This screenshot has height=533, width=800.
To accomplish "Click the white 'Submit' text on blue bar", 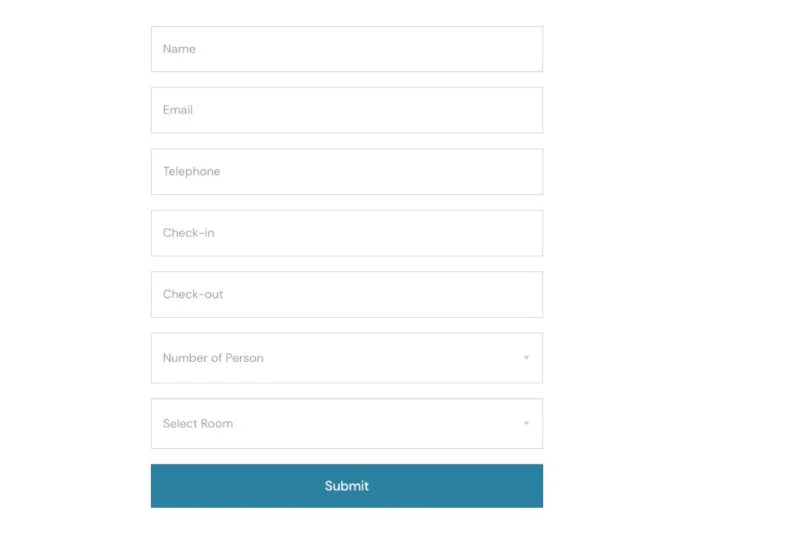I will pos(346,486).
